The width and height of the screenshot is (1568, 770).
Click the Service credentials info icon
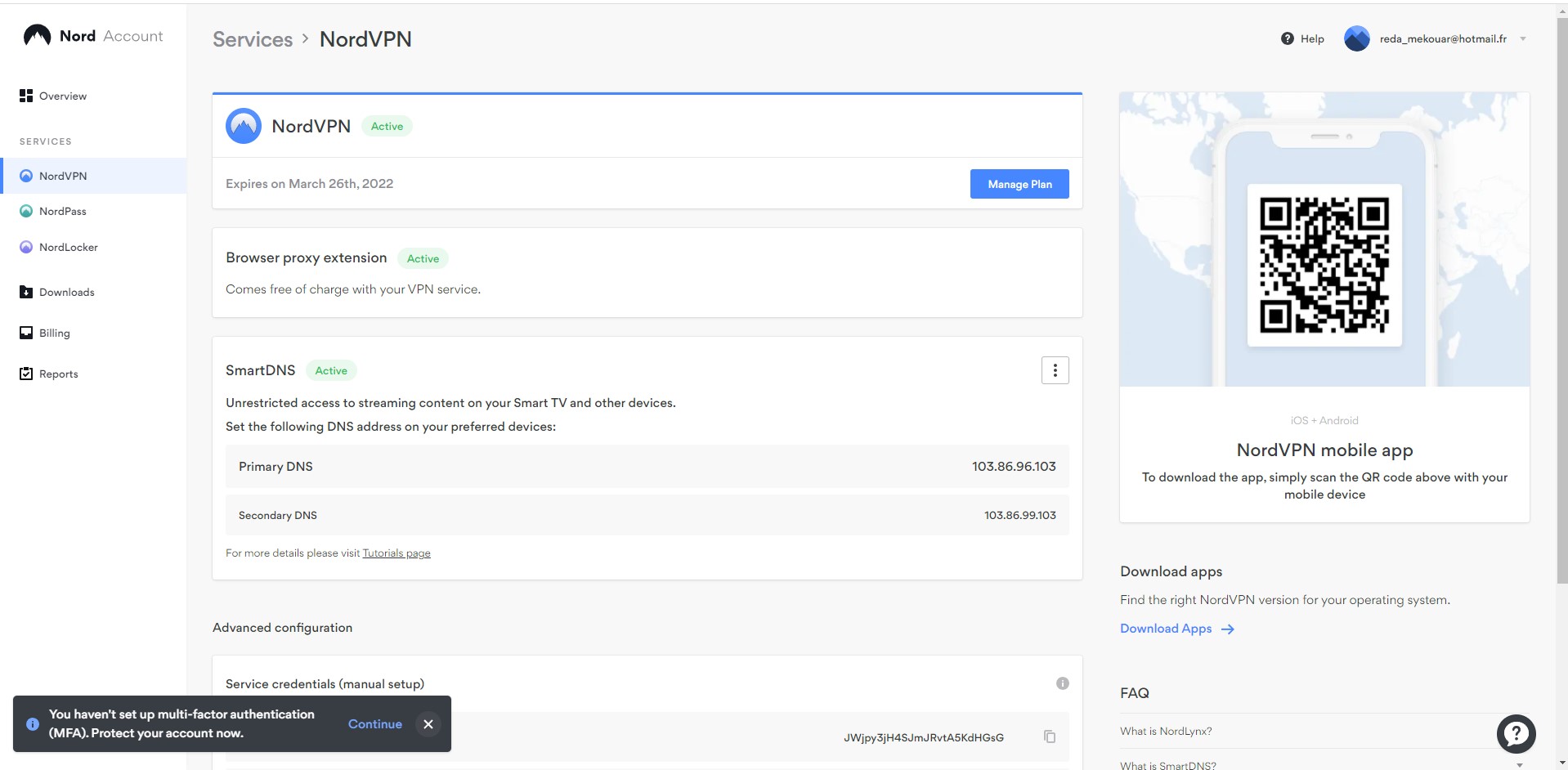1063,683
